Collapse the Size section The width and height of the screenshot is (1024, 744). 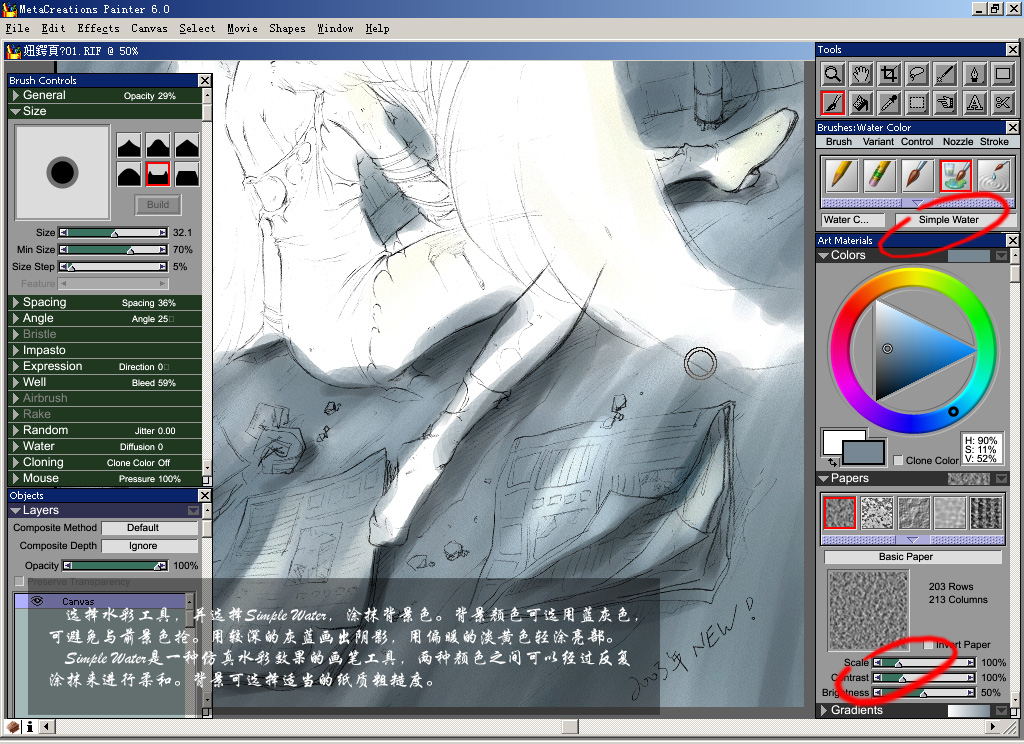15,112
